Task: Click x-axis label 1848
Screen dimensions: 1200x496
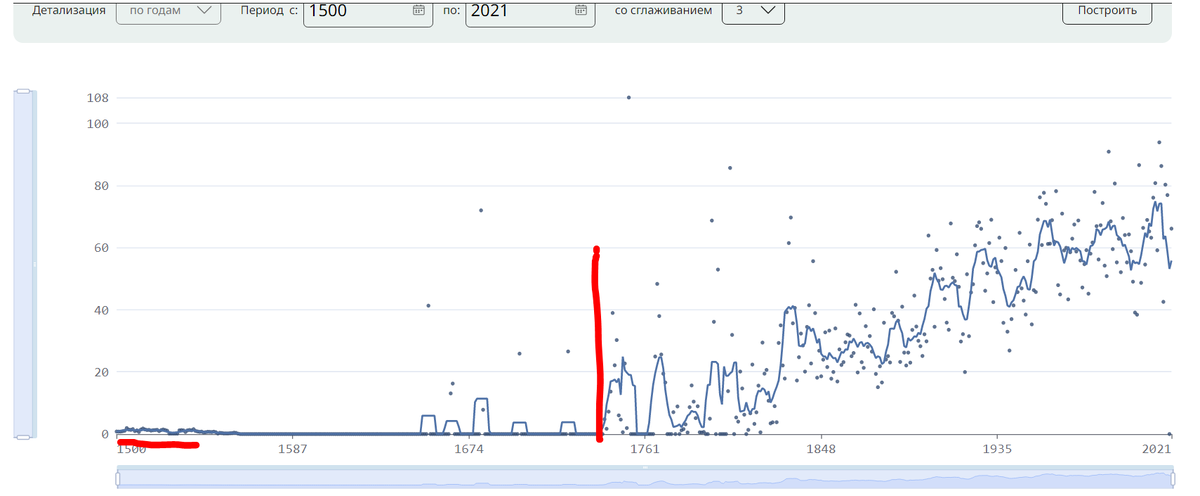Action: 821,449
